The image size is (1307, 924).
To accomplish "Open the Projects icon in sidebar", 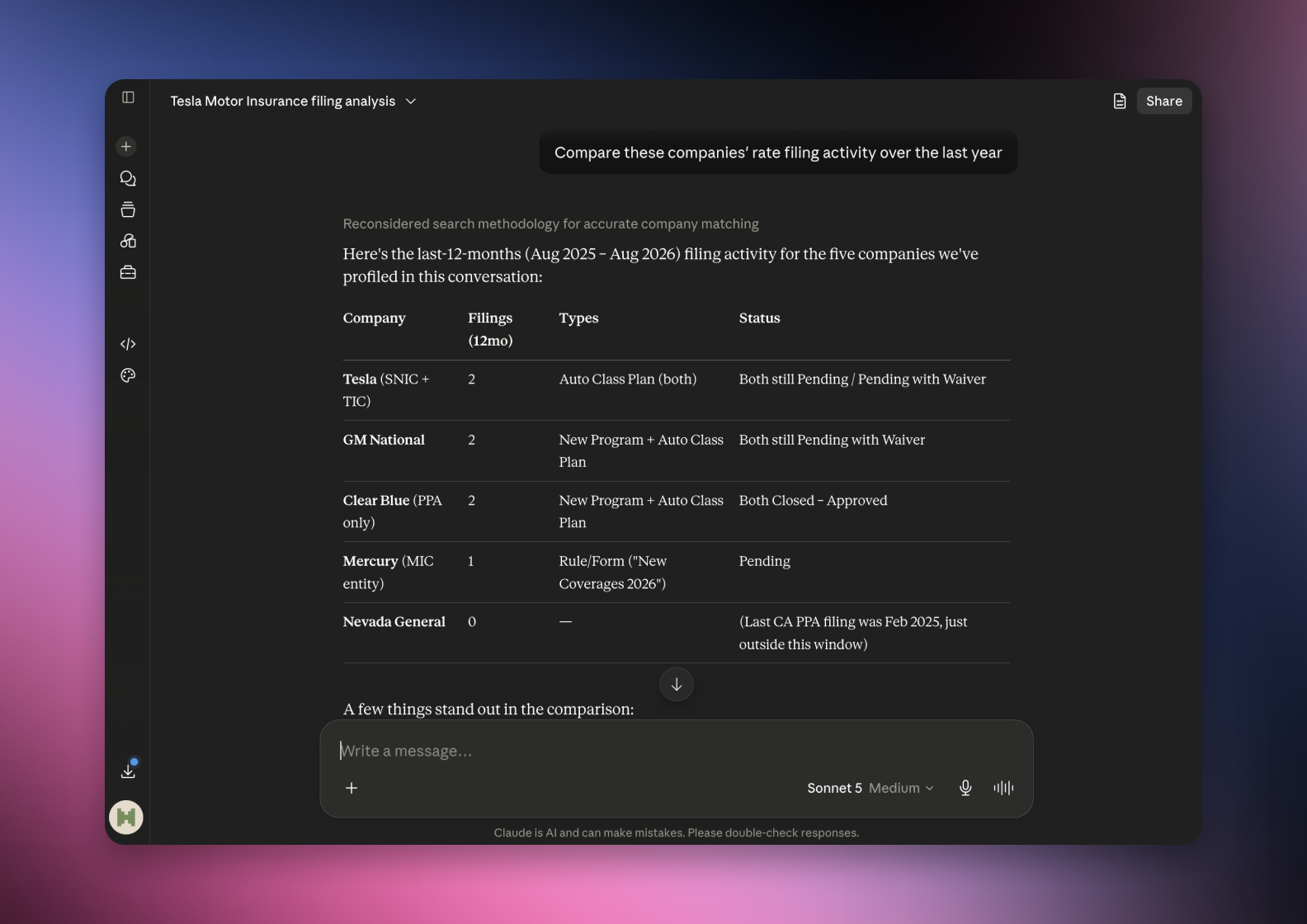I will pos(128,210).
